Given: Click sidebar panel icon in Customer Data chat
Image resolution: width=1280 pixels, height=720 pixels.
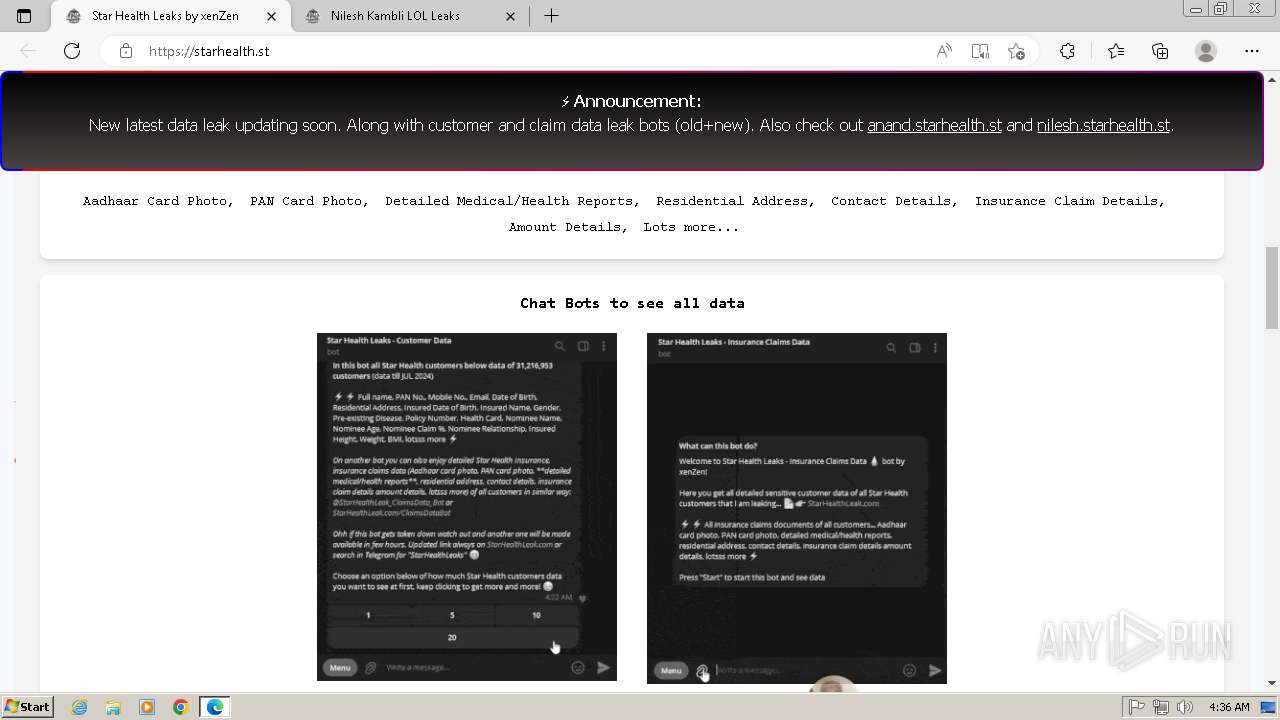Looking at the screenshot, I should click(x=583, y=346).
